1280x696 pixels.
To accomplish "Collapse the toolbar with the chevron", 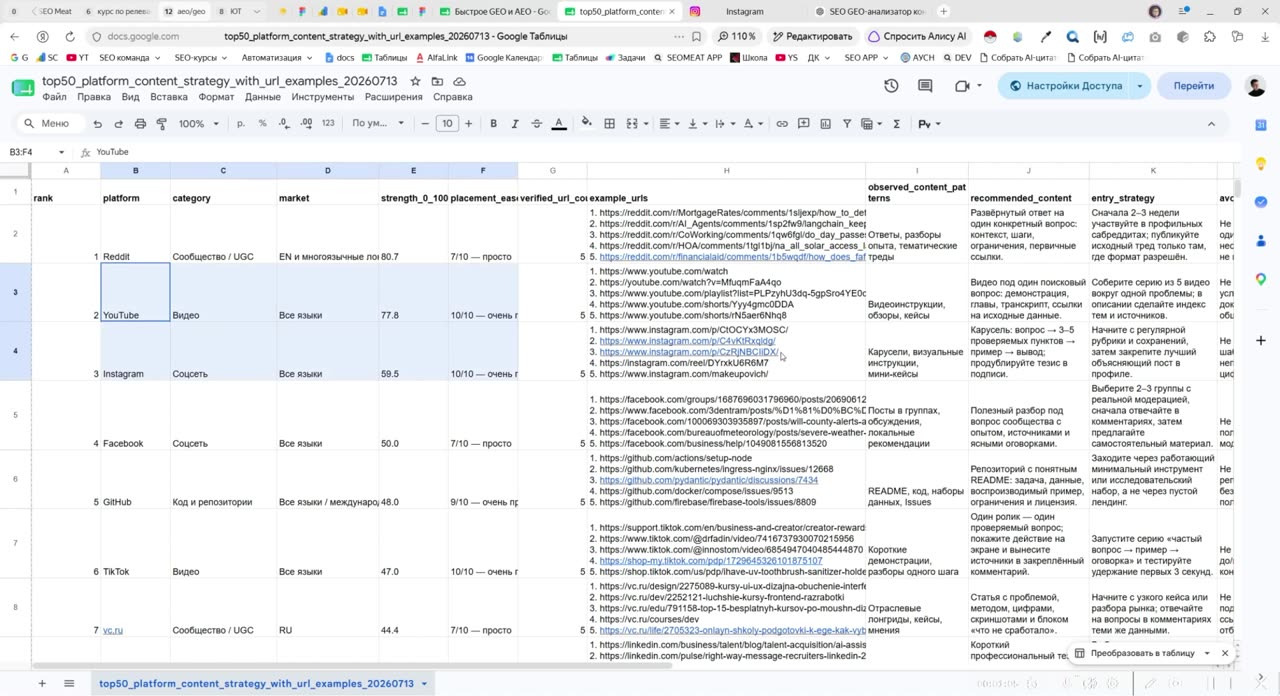I will (x=1211, y=124).
